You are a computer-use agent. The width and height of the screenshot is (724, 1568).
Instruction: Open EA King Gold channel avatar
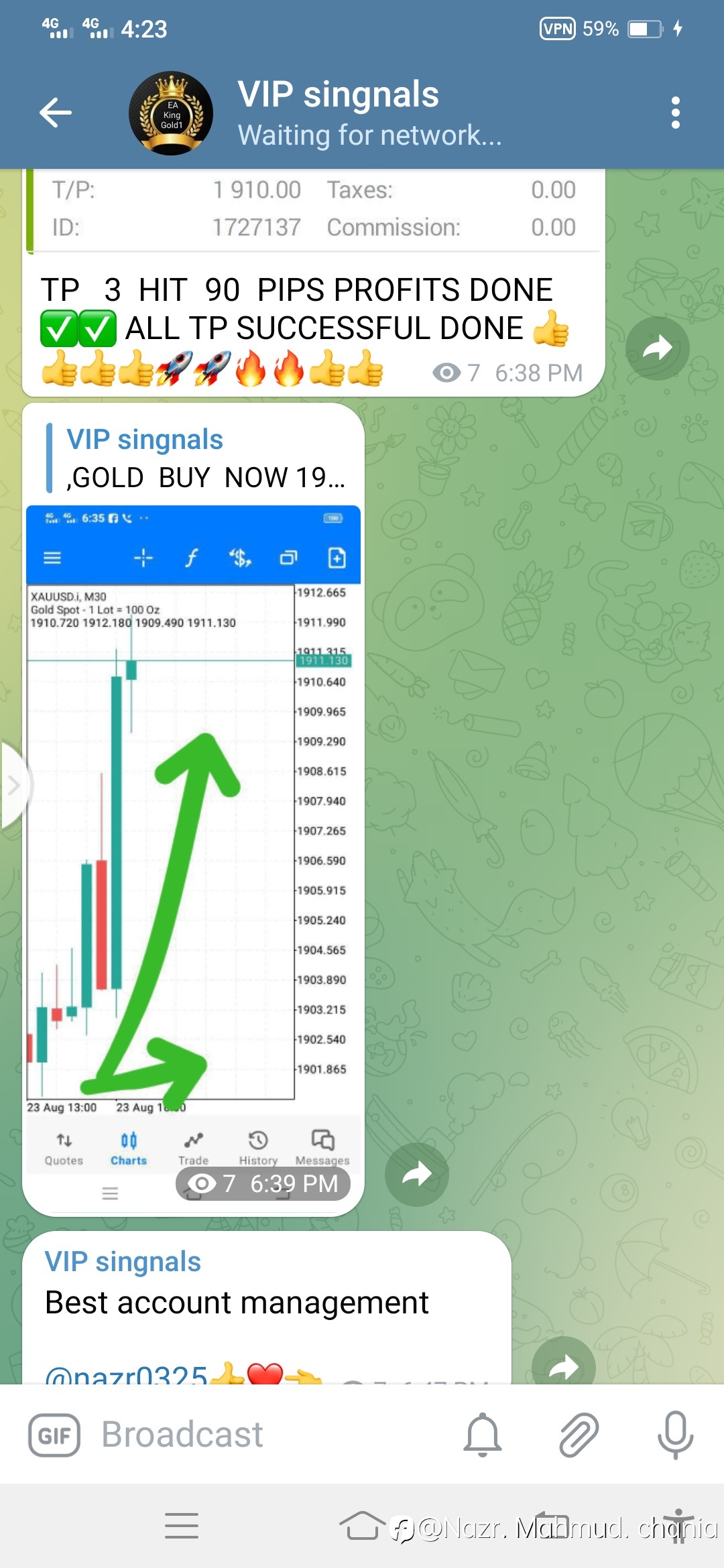coord(171,113)
